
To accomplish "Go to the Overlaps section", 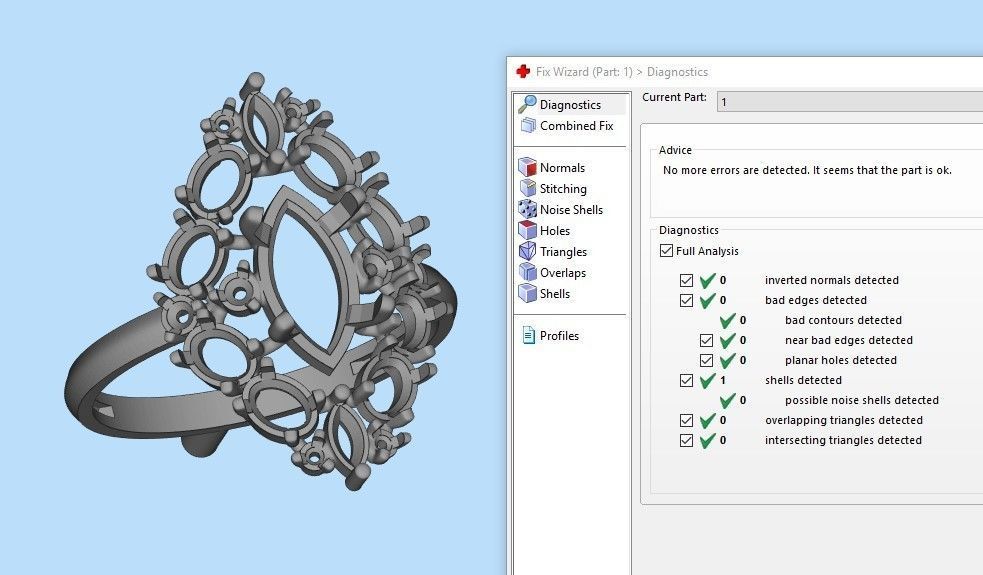I will [562, 273].
